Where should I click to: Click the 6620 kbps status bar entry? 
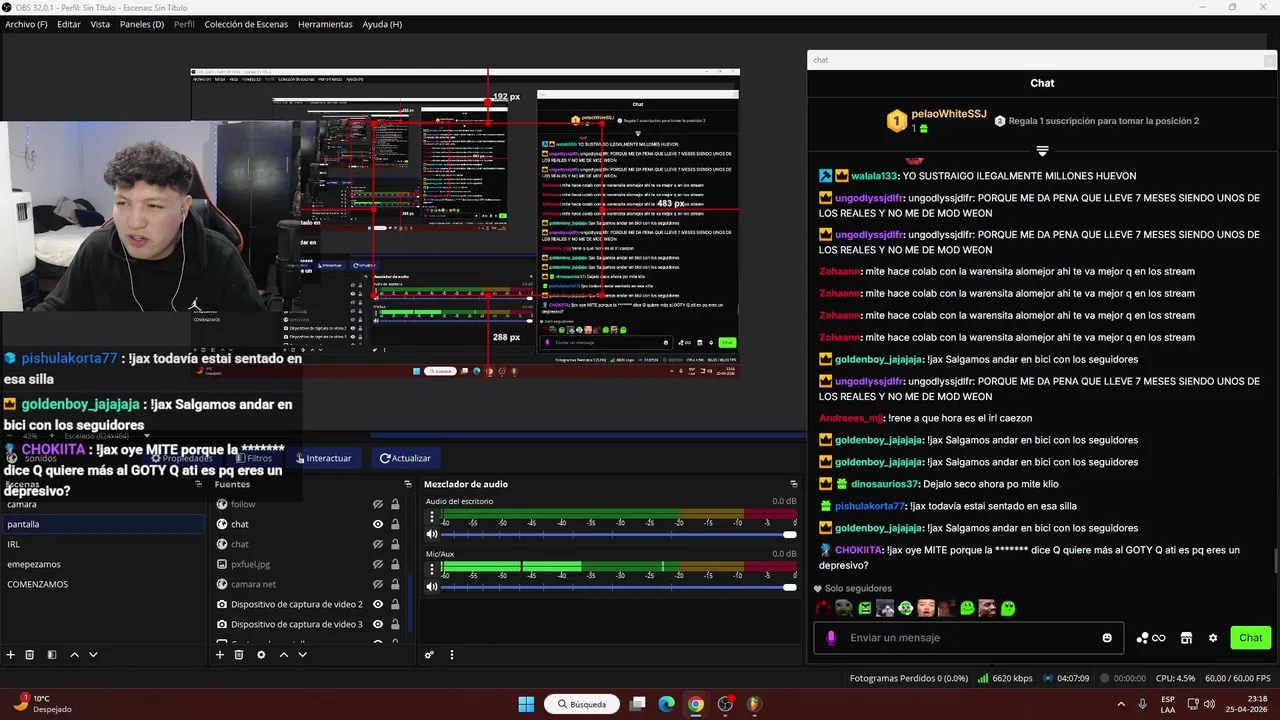point(1004,678)
